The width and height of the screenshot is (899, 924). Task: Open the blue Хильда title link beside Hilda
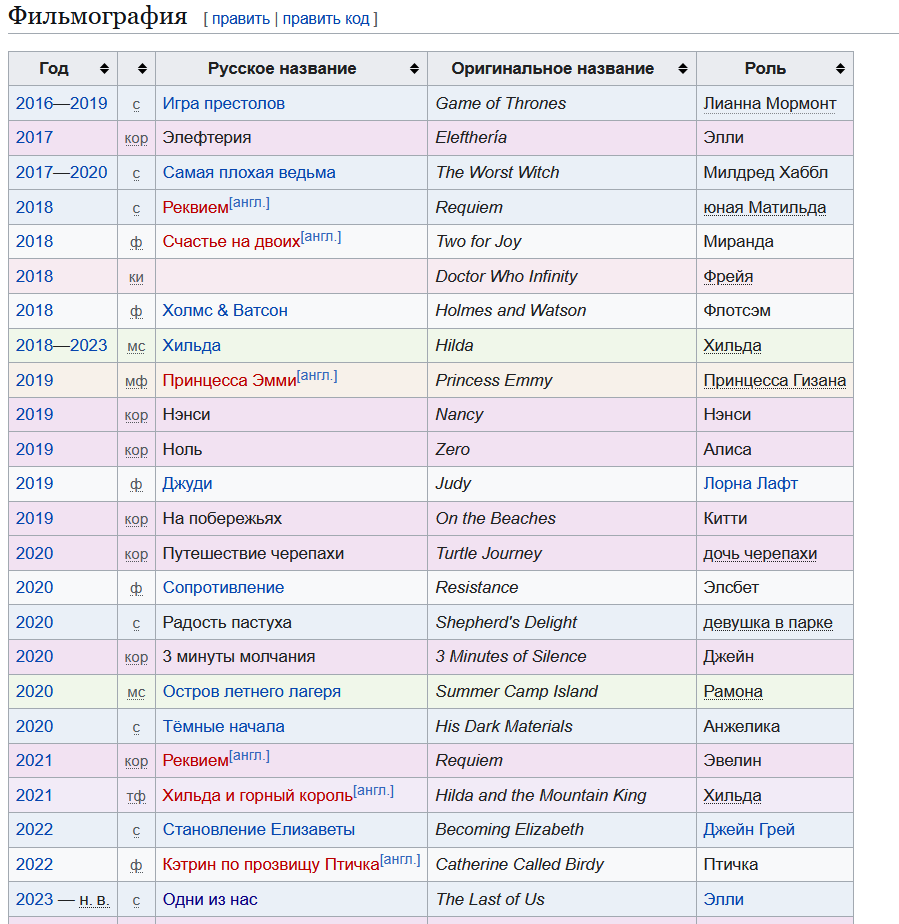(x=191, y=345)
